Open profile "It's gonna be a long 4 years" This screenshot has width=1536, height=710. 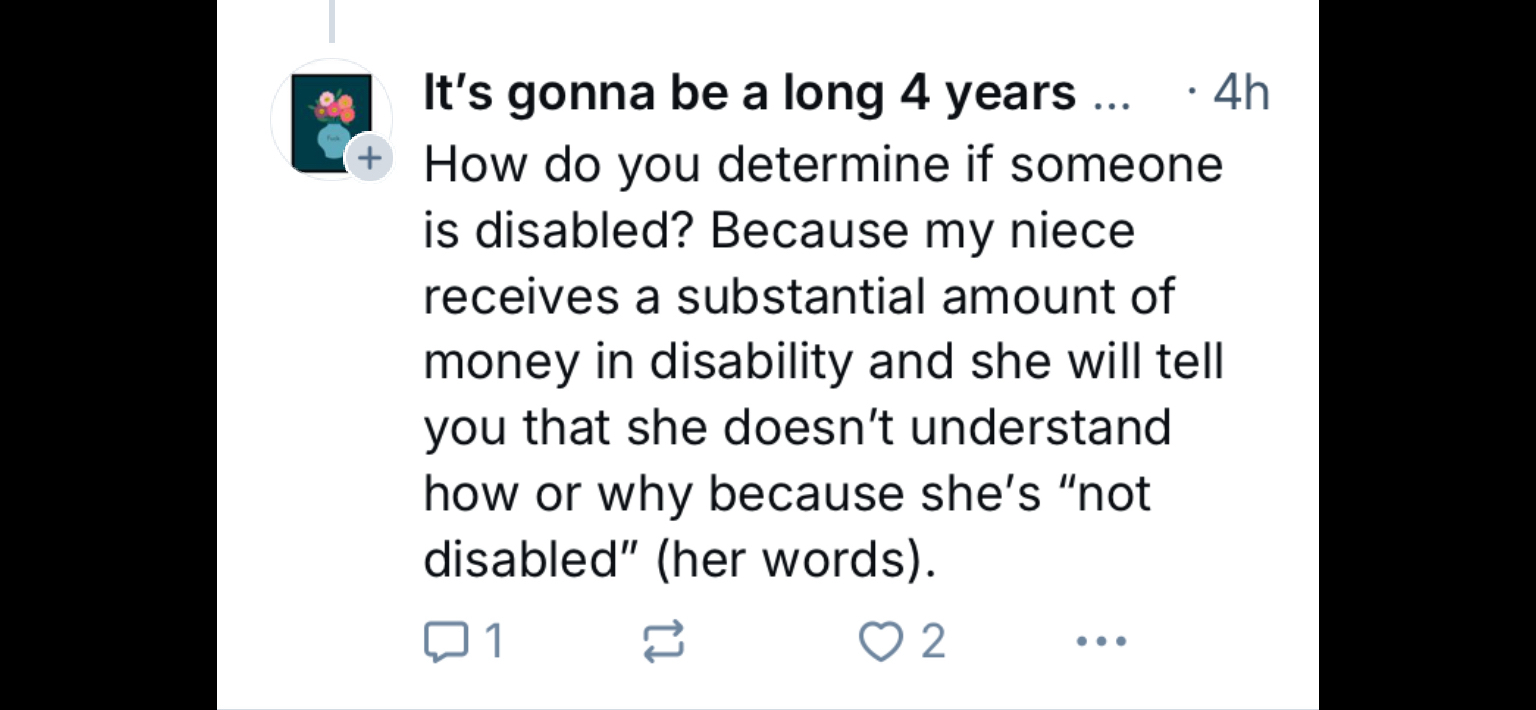point(750,94)
